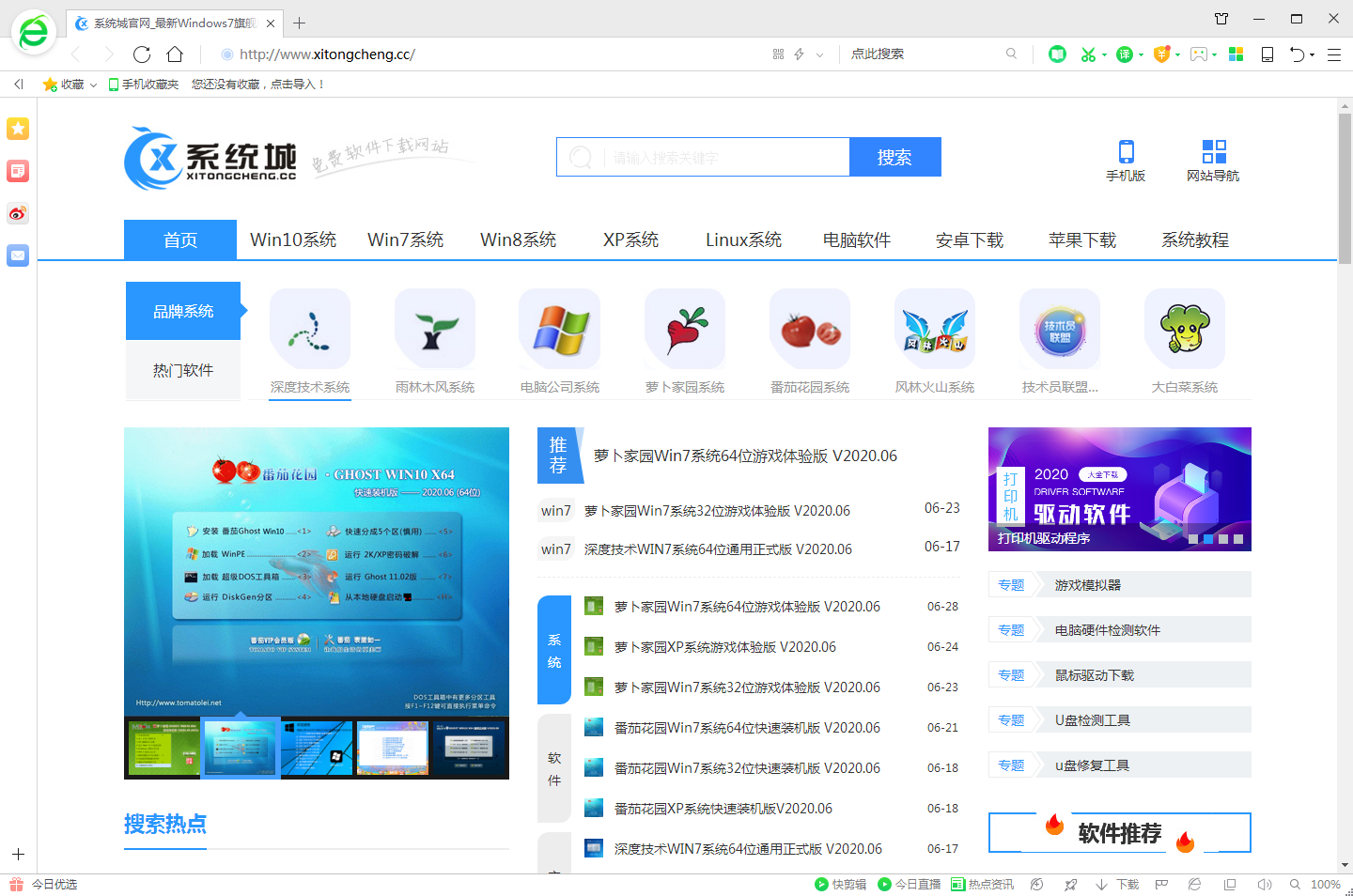
Task: Open link 萝卜家园Win7系统64位游戏体验版 V2020.06 headline
Action: tap(745, 456)
